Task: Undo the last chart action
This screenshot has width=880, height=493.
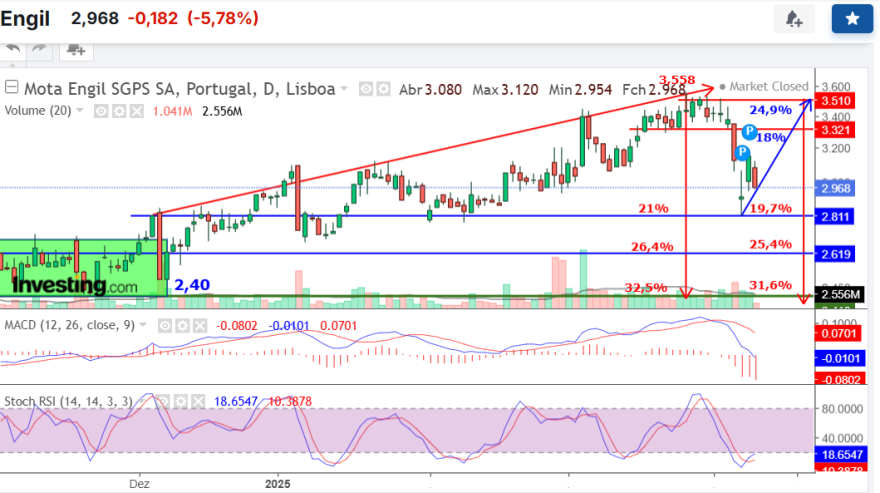Action: click(13, 49)
